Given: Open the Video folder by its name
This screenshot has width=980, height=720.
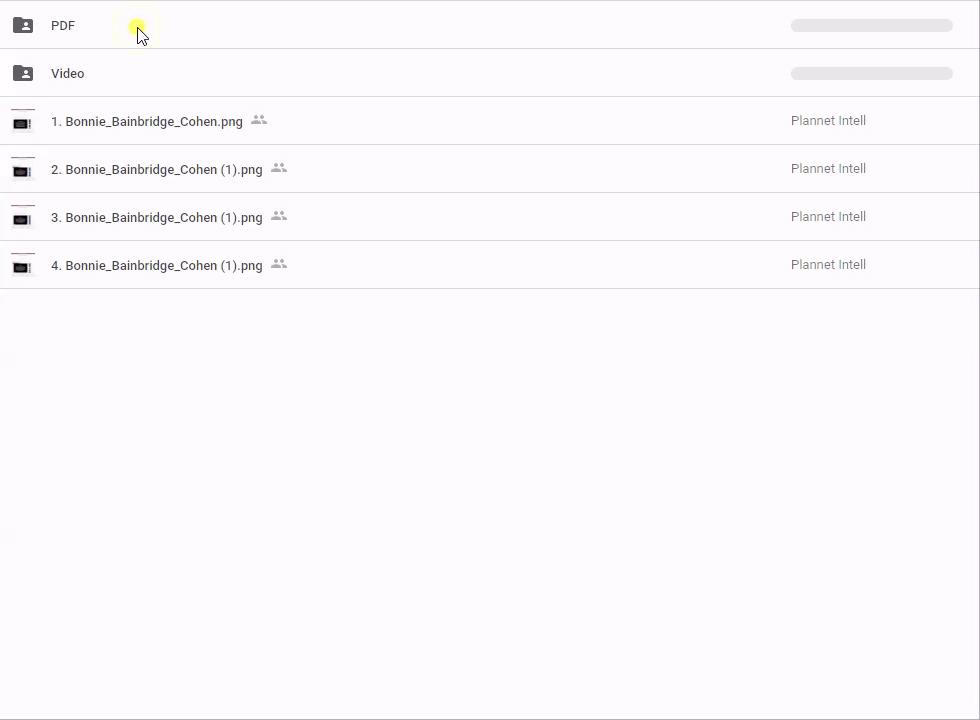Looking at the screenshot, I should [67, 74].
